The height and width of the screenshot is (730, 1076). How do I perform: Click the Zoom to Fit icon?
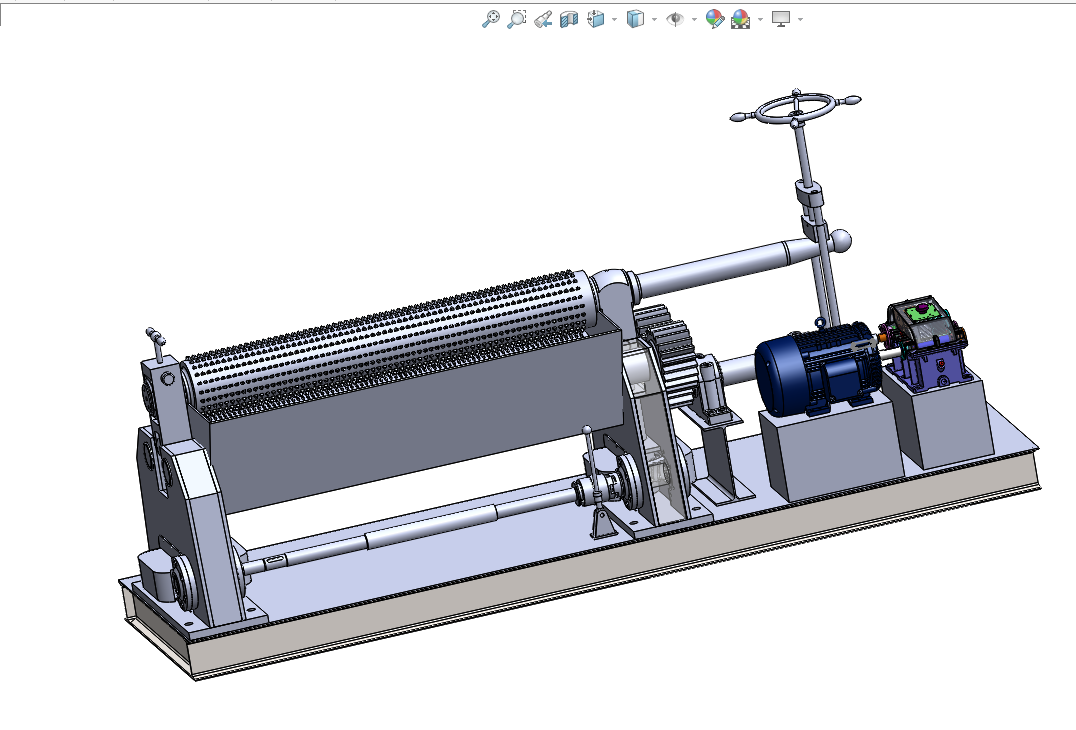[x=490, y=19]
